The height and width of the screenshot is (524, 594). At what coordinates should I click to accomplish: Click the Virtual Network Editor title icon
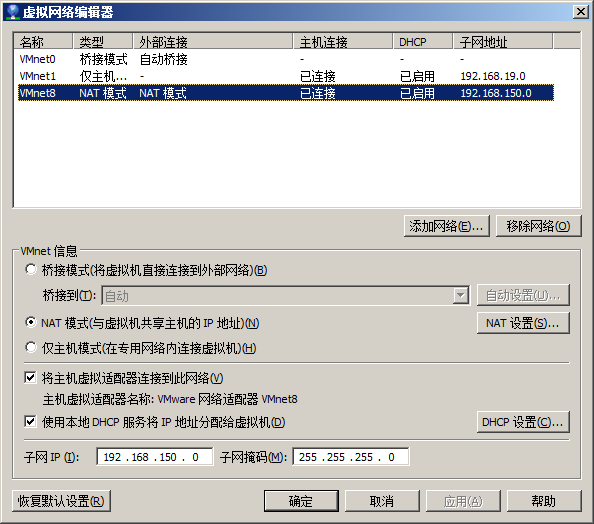(x=13, y=12)
